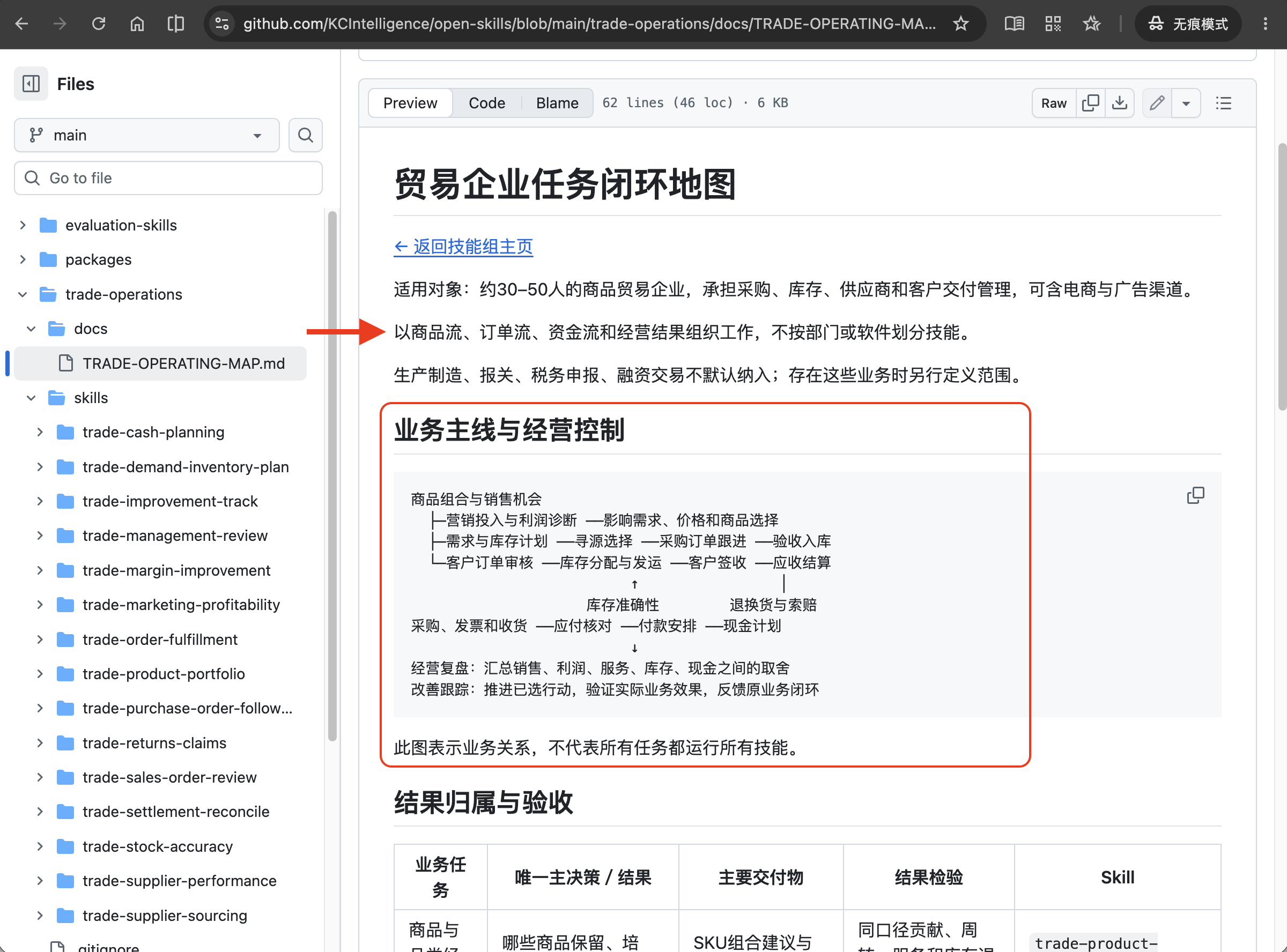Open the browser home page

(x=137, y=24)
